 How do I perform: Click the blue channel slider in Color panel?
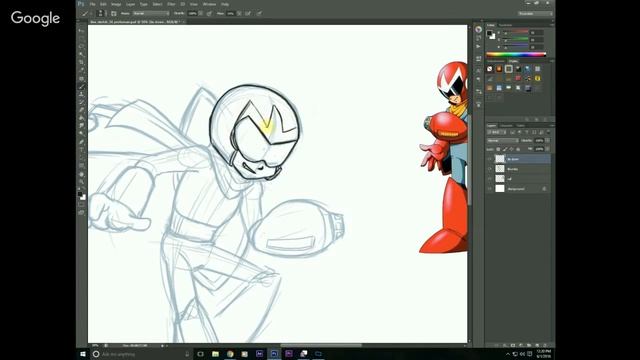click(x=517, y=47)
